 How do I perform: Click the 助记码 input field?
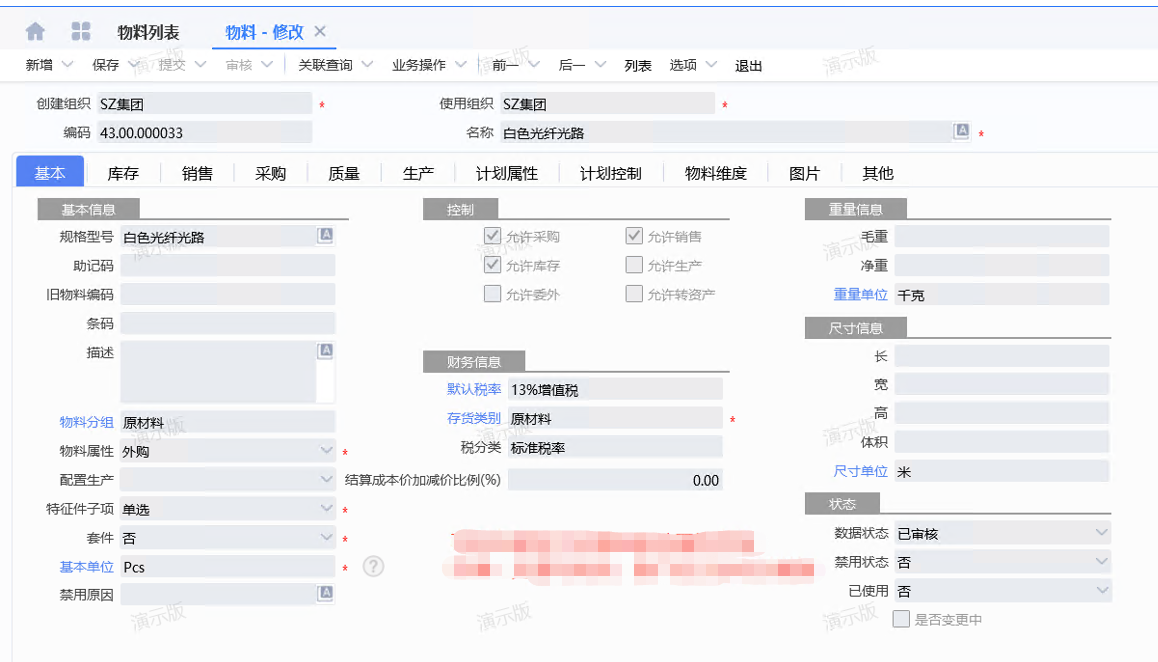[228, 265]
